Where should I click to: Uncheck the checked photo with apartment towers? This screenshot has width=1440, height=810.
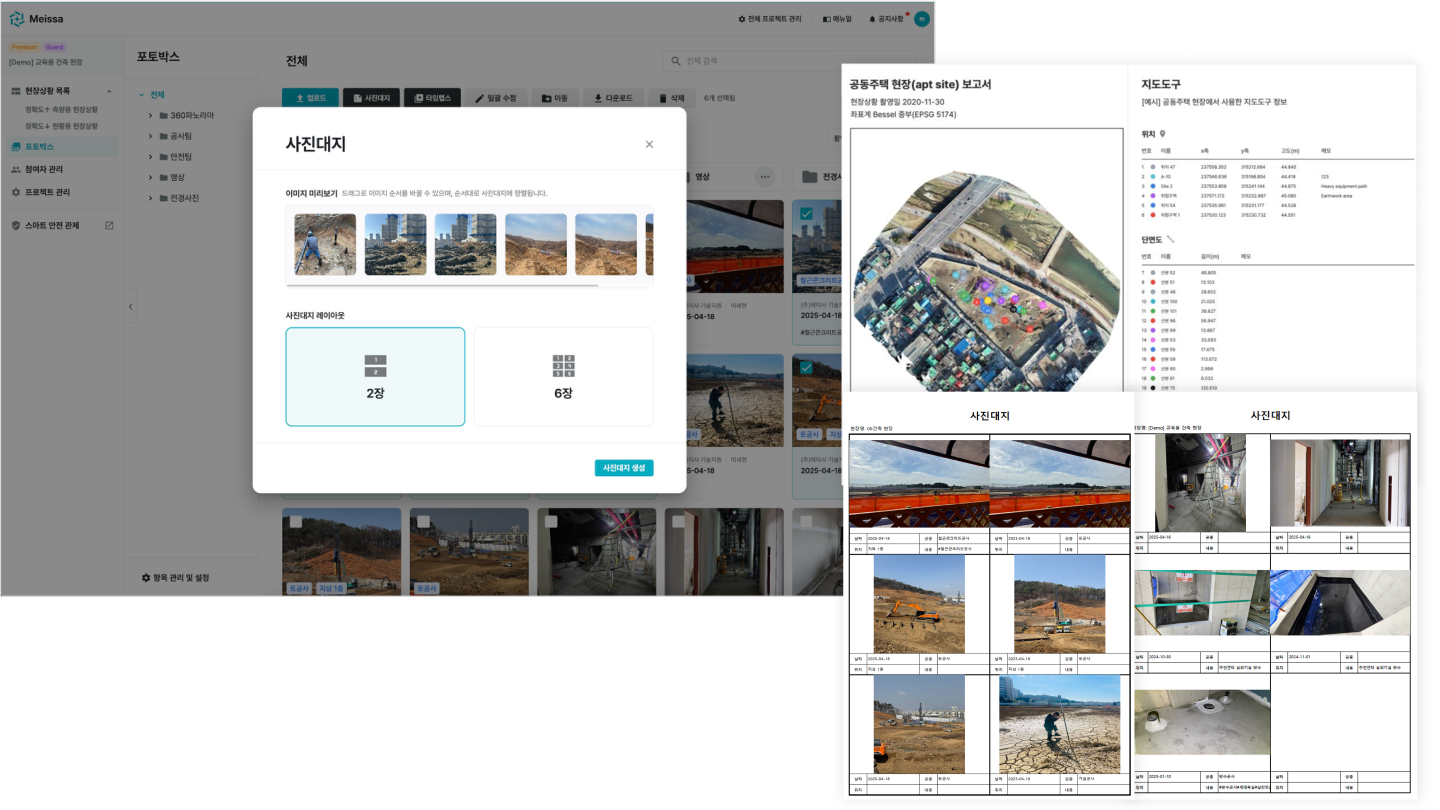807,213
